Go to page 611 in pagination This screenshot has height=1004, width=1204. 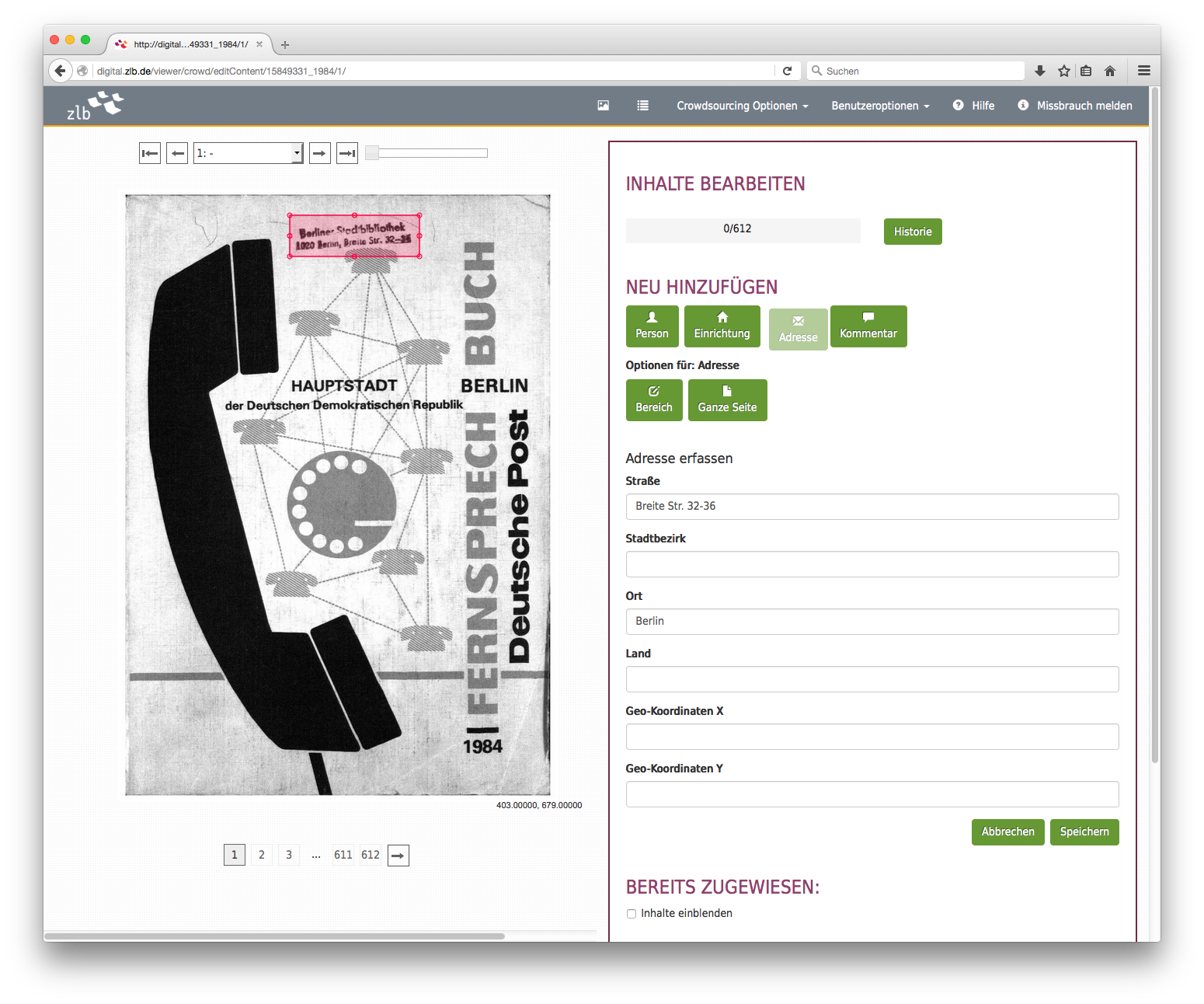tap(343, 856)
